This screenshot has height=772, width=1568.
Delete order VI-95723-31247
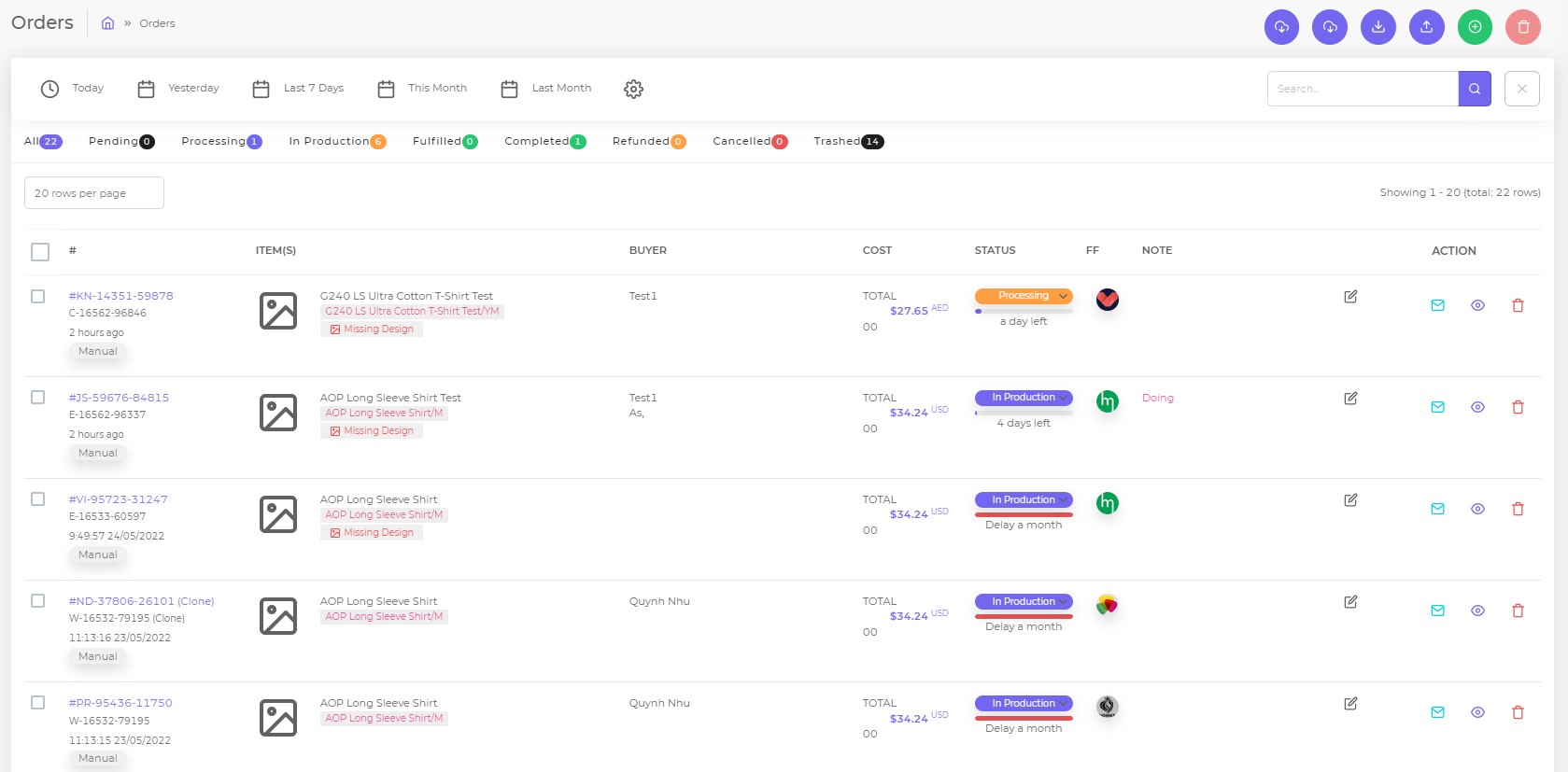[1518, 509]
